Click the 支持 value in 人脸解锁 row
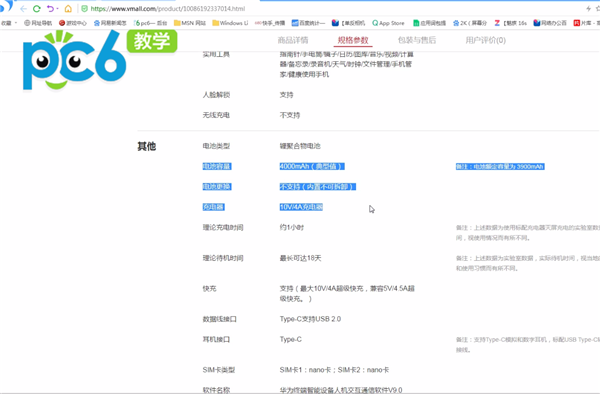 point(286,95)
